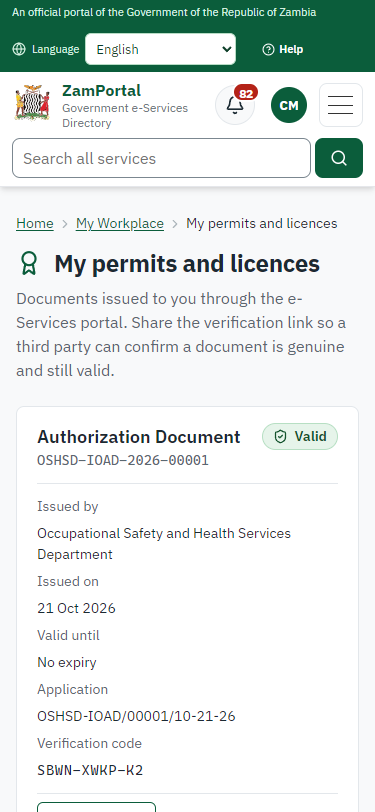
Task: Click the Valid status badge
Action: click(x=300, y=437)
